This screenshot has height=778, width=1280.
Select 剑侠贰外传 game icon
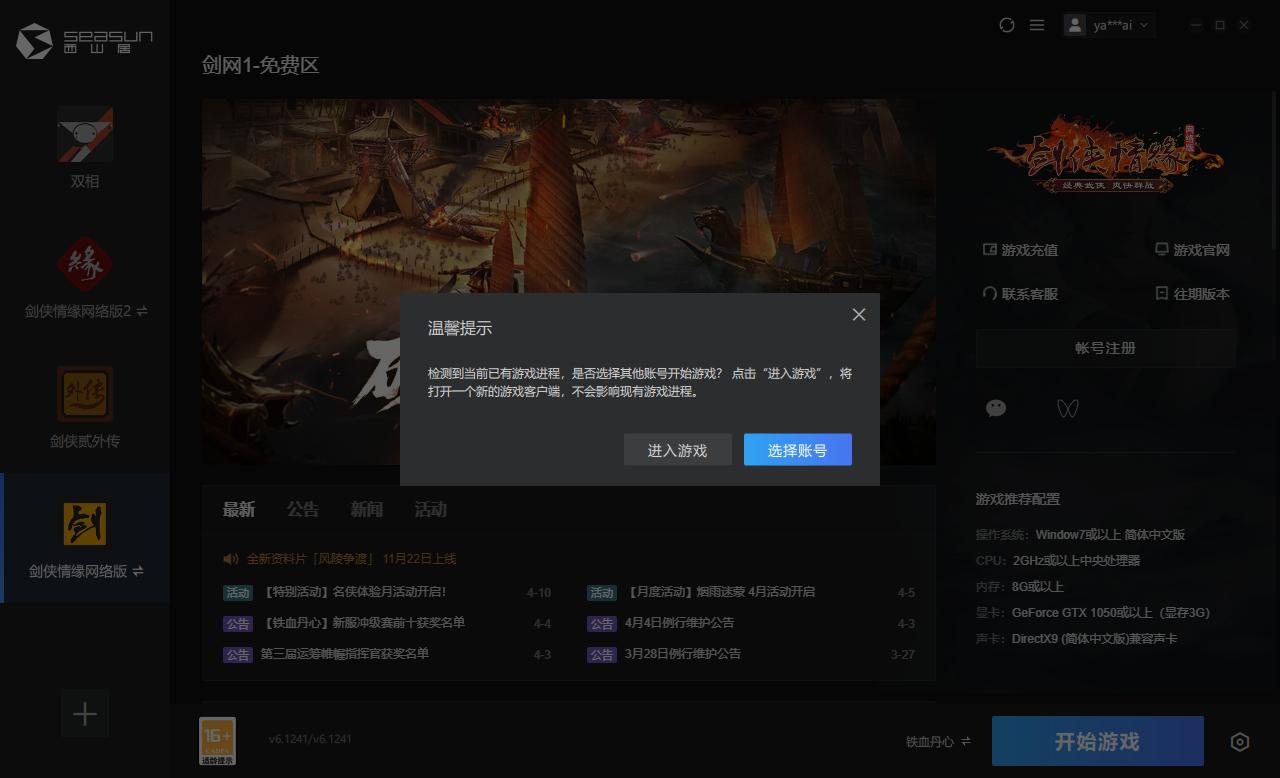click(85, 394)
